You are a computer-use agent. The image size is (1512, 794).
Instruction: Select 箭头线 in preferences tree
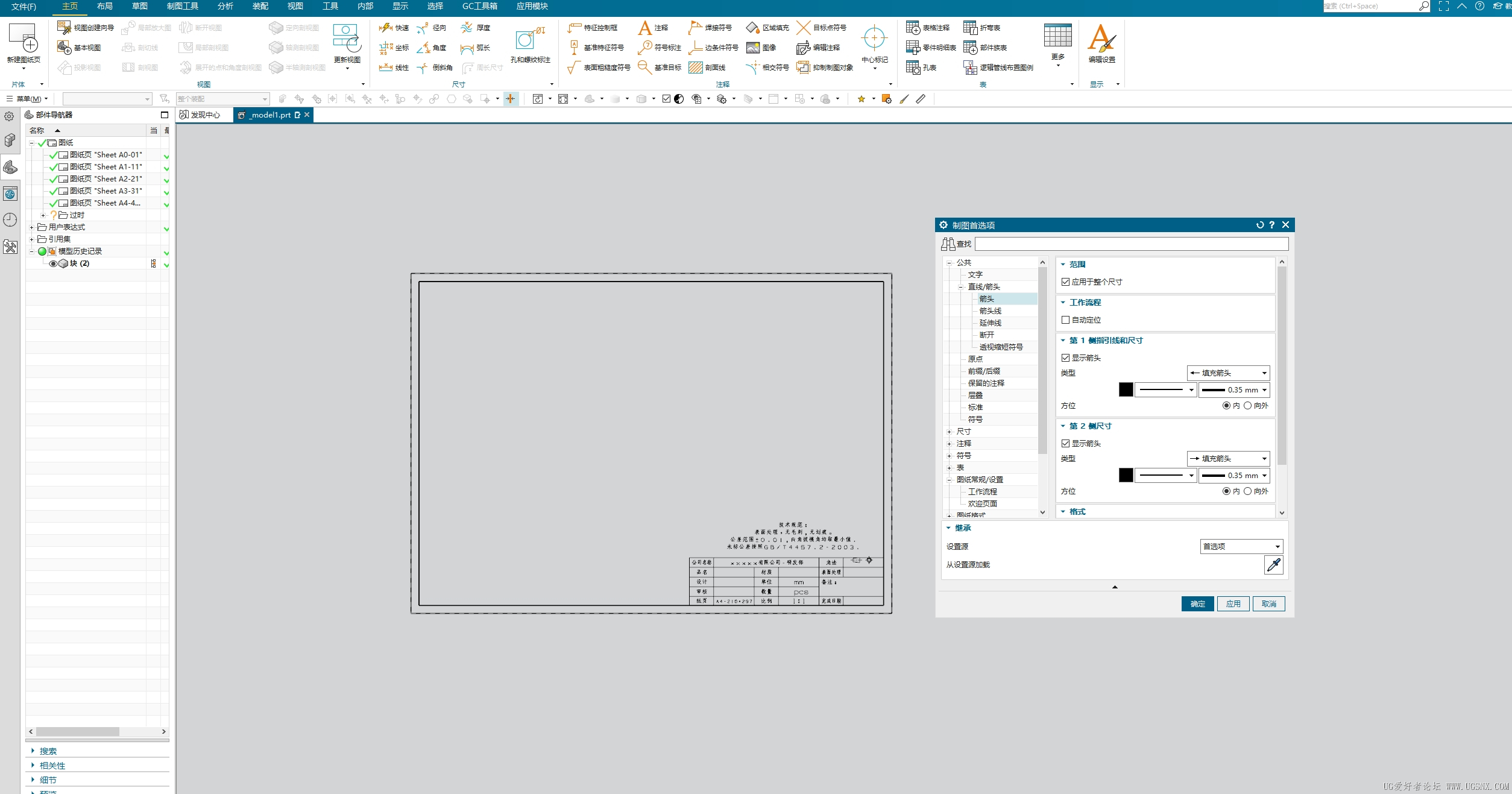coord(990,311)
